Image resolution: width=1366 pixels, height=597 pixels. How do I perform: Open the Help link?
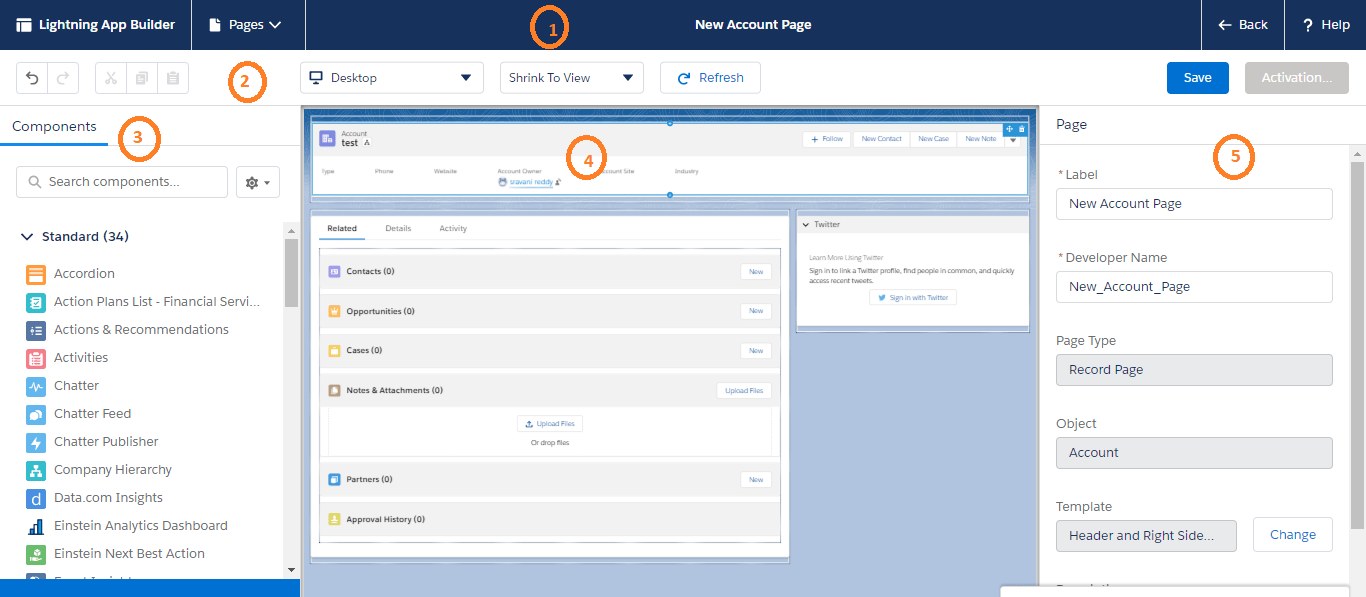click(x=1326, y=25)
